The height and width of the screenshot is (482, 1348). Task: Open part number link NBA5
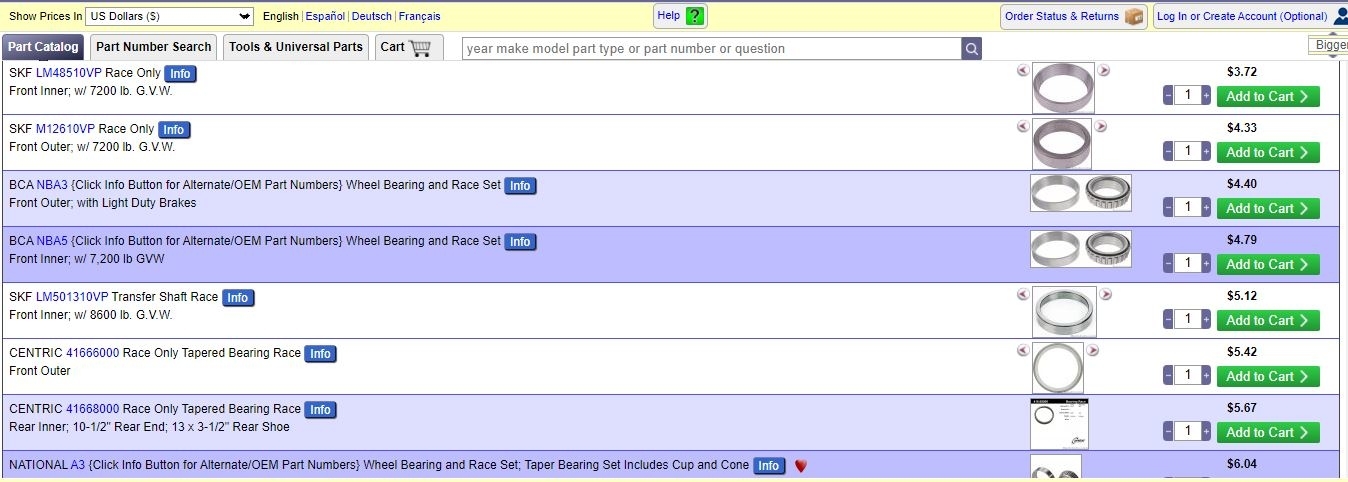tap(52, 241)
